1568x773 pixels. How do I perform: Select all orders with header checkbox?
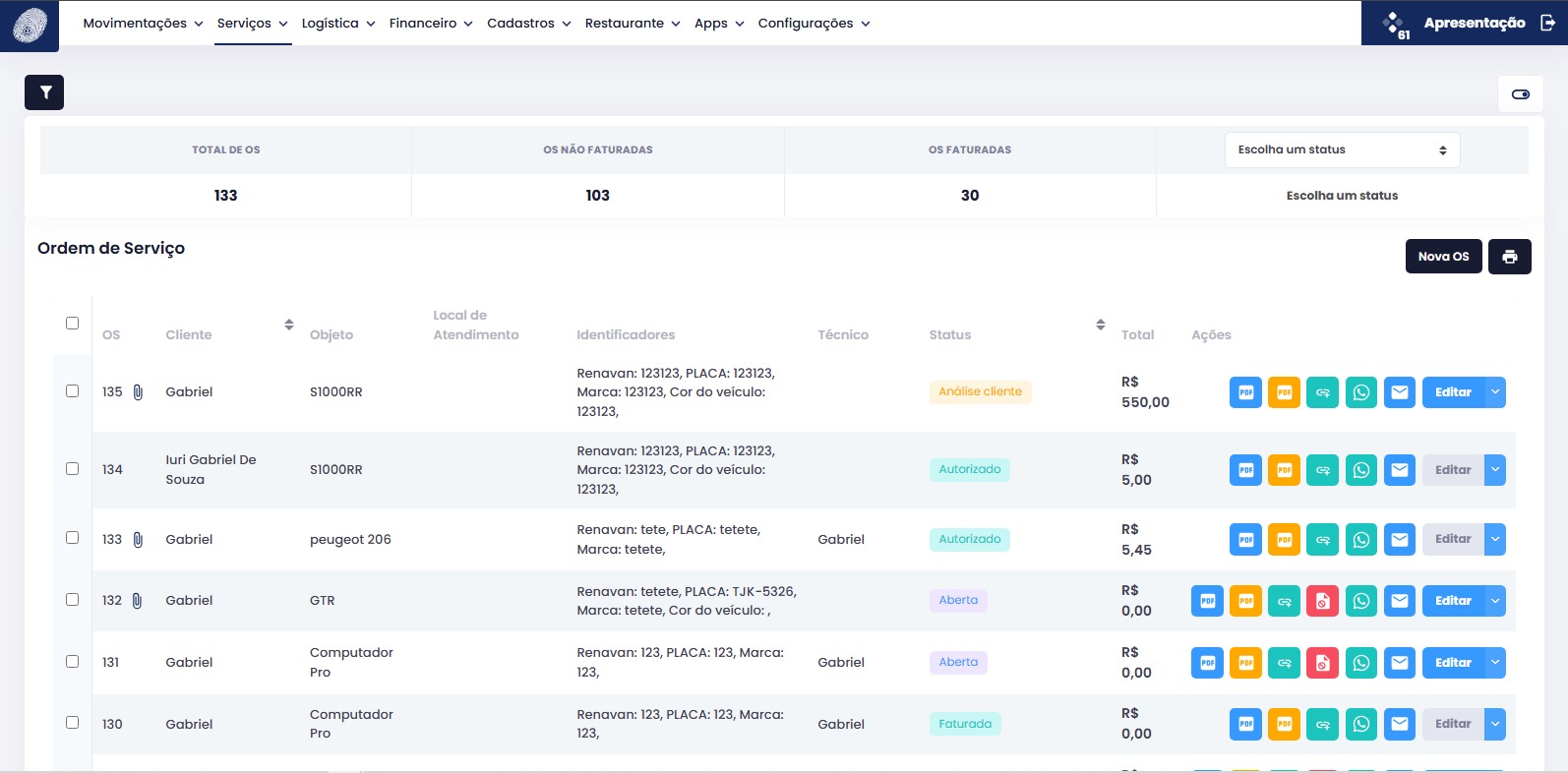click(72, 323)
